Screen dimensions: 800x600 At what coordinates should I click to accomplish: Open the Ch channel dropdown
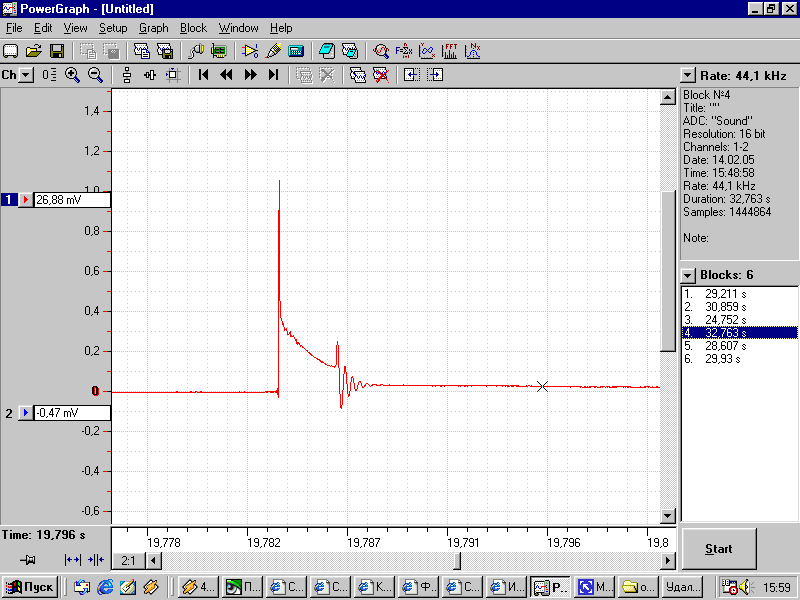click(x=26, y=76)
